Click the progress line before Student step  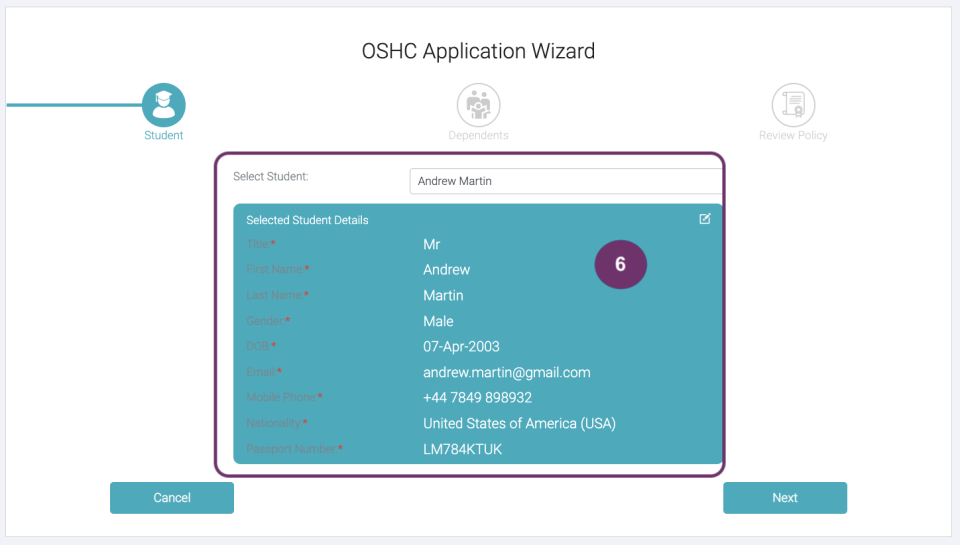(x=72, y=104)
